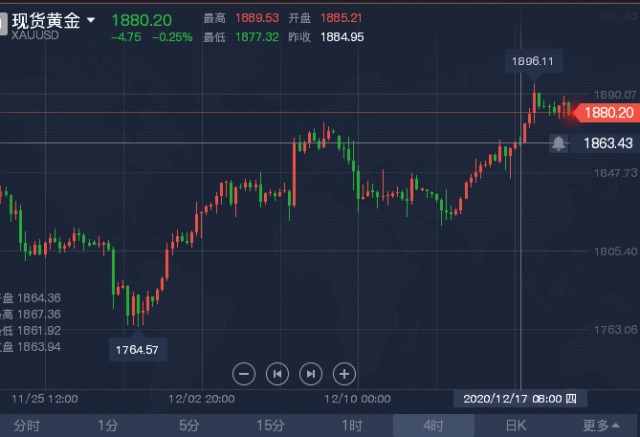Image resolution: width=640 pixels, height=437 pixels.
Task: Select the 4时 timeframe tab
Action: click(x=433, y=426)
